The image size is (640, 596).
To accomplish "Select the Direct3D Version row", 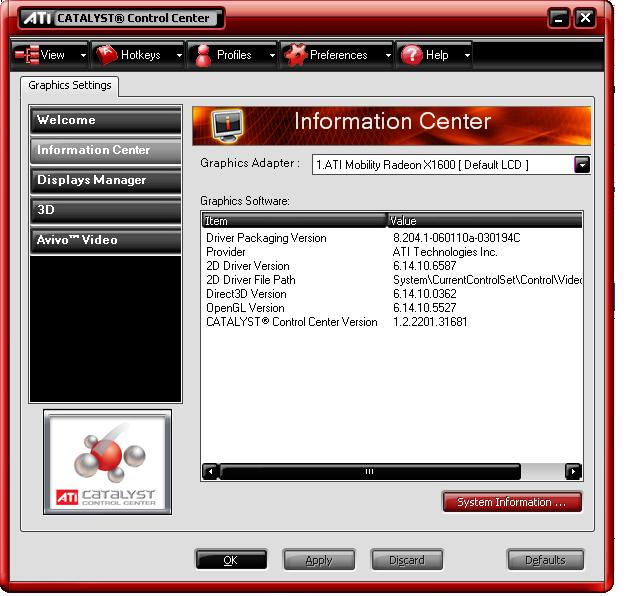I will point(392,294).
